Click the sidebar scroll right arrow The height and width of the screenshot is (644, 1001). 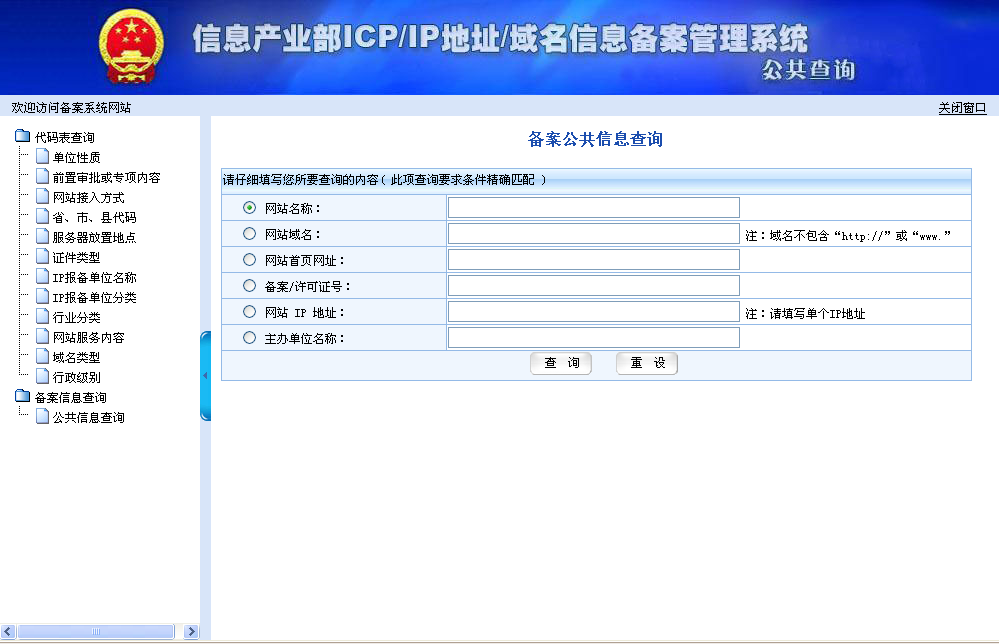191,631
